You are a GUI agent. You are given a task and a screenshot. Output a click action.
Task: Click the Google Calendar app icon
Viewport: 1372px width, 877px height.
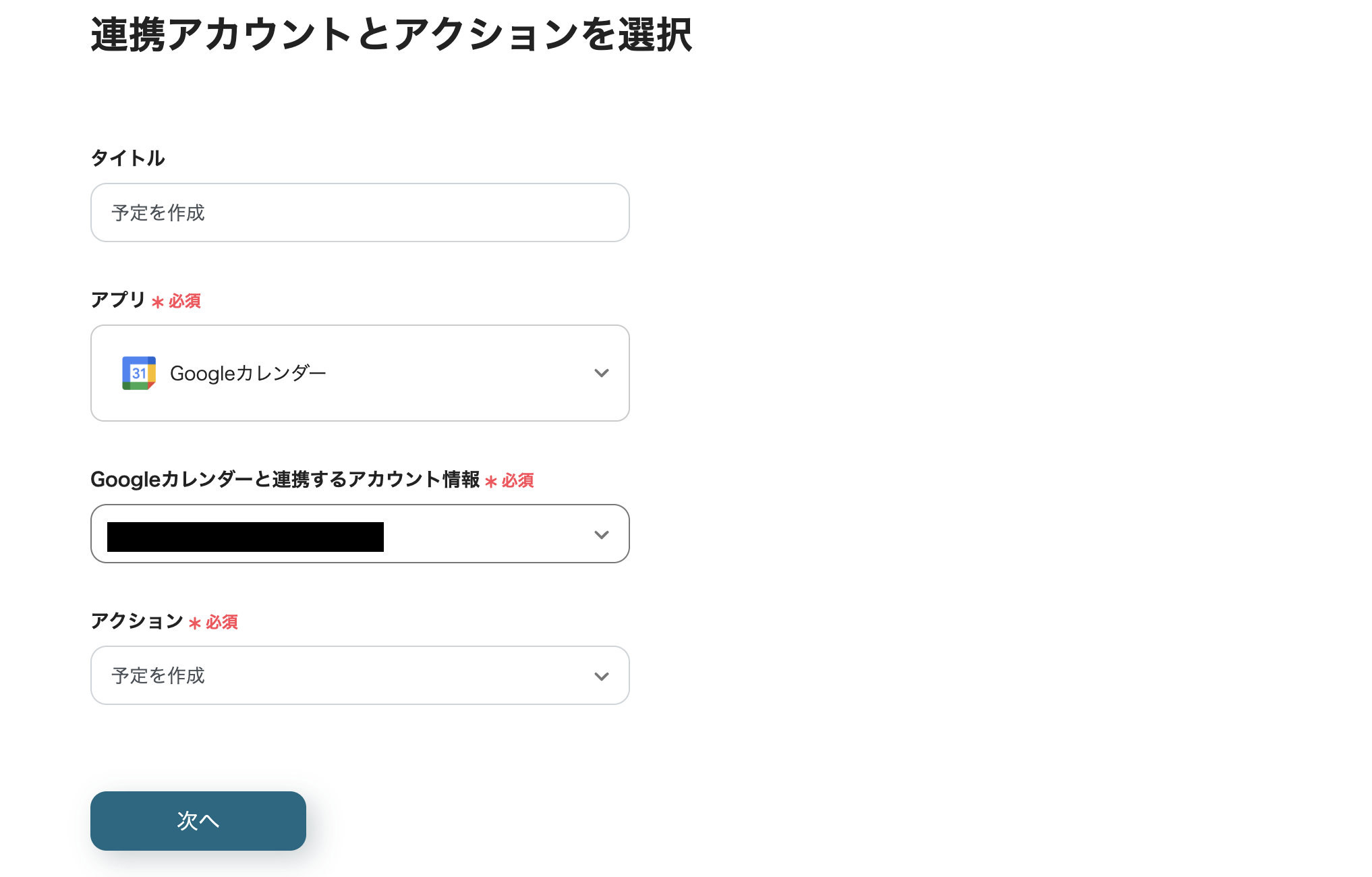(138, 373)
